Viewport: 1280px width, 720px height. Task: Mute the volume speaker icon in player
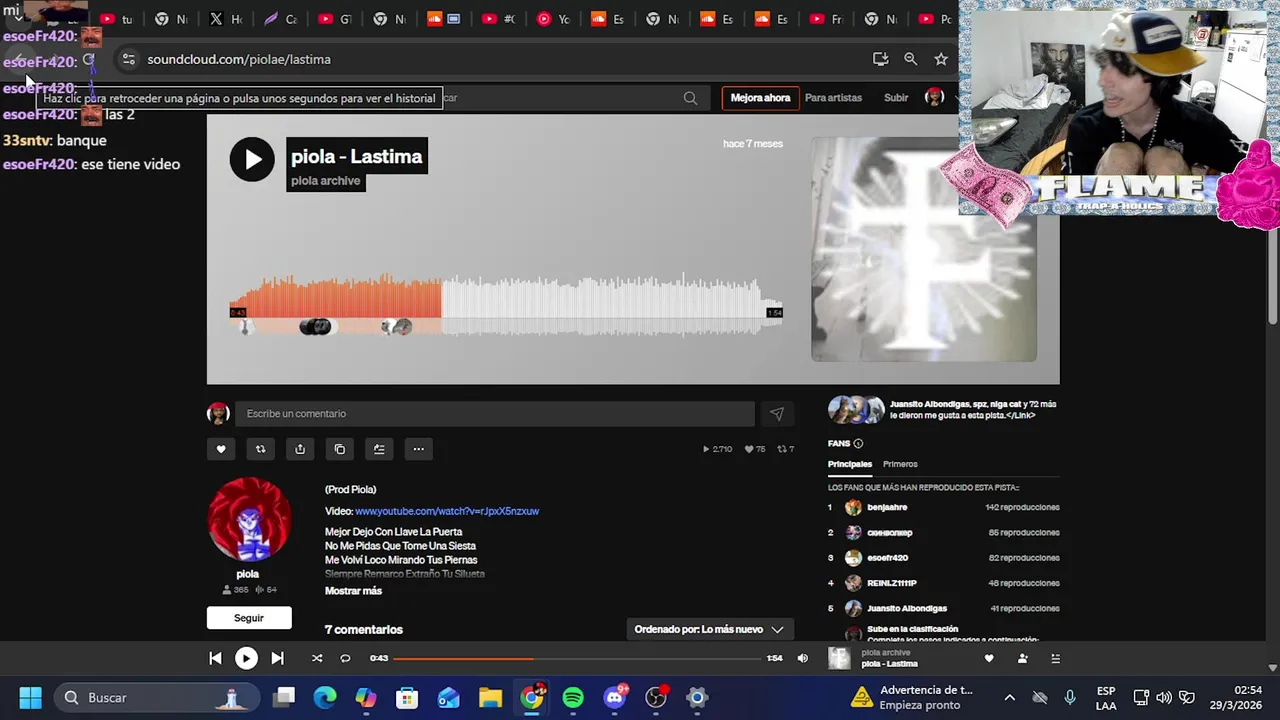tap(802, 658)
